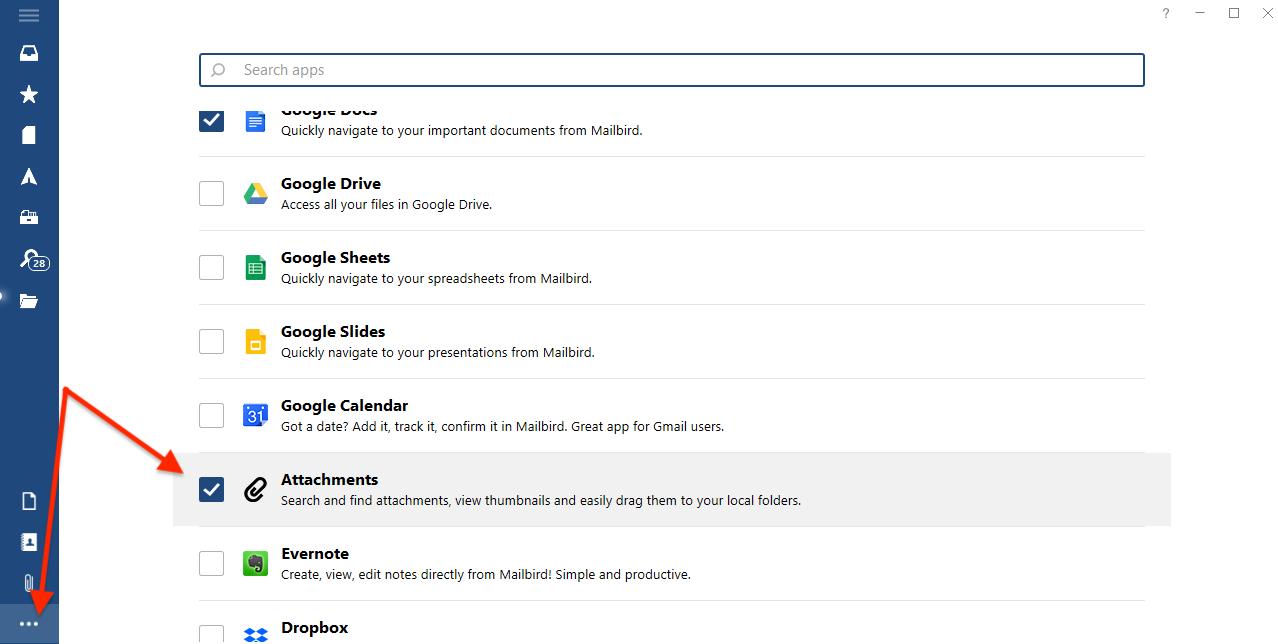This screenshot has width=1278, height=644.
Task: Maximize the Mailbird window
Action: [1234, 13]
